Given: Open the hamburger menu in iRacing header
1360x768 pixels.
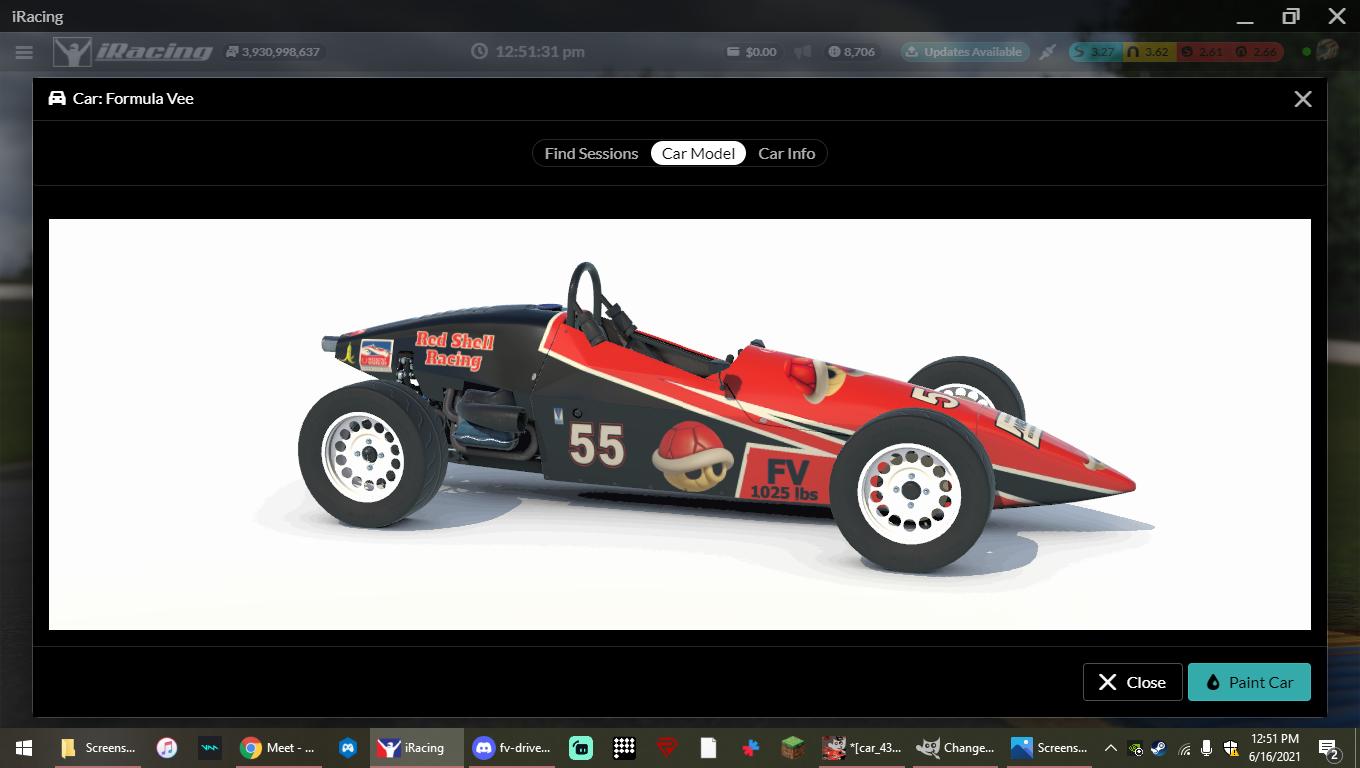Looking at the screenshot, I should click(24, 51).
